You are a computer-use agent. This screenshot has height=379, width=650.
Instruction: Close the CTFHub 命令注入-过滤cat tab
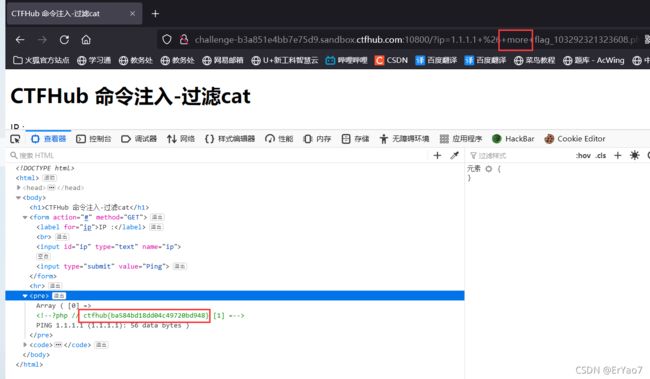pos(133,14)
